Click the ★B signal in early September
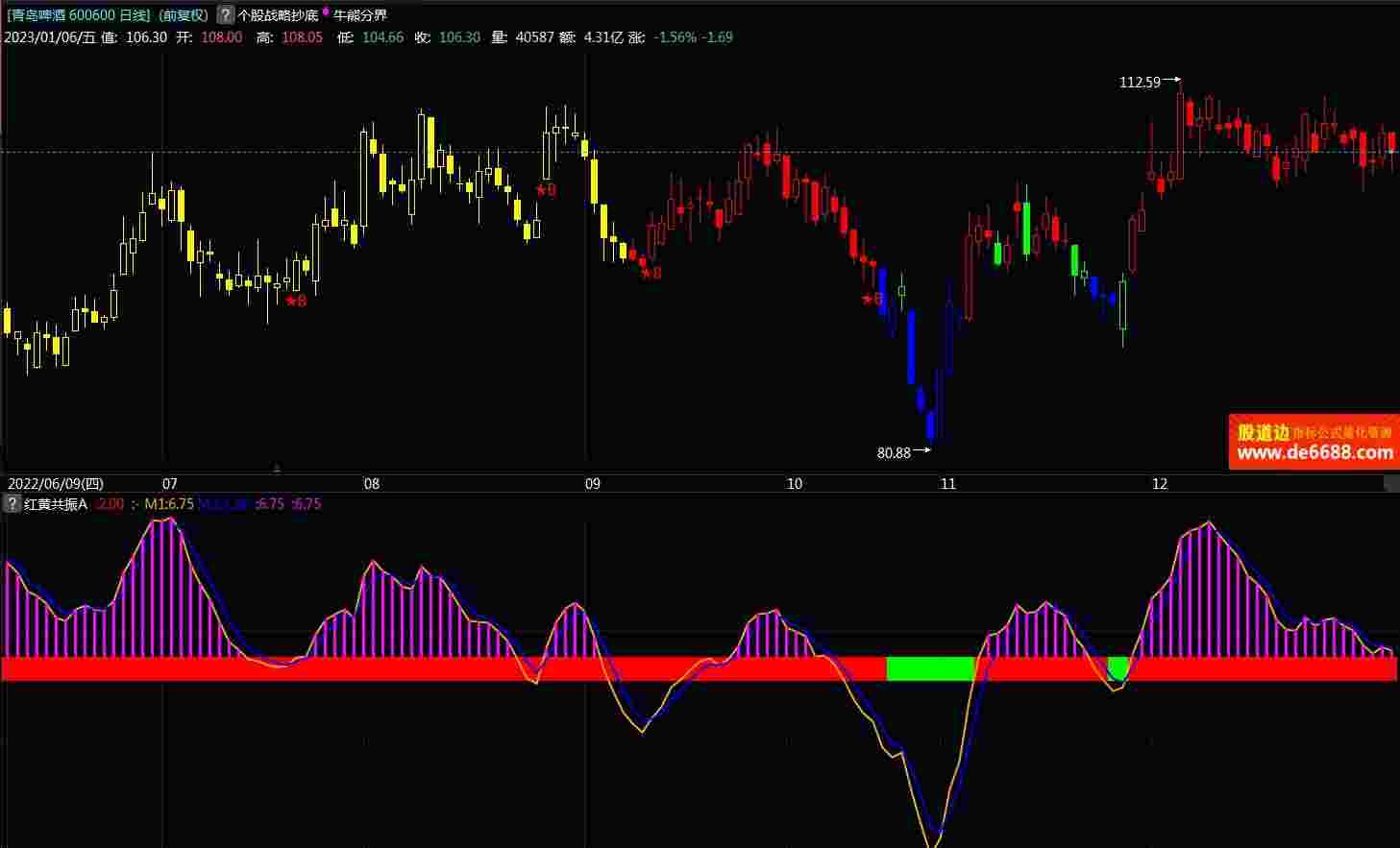 coord(651,273)
